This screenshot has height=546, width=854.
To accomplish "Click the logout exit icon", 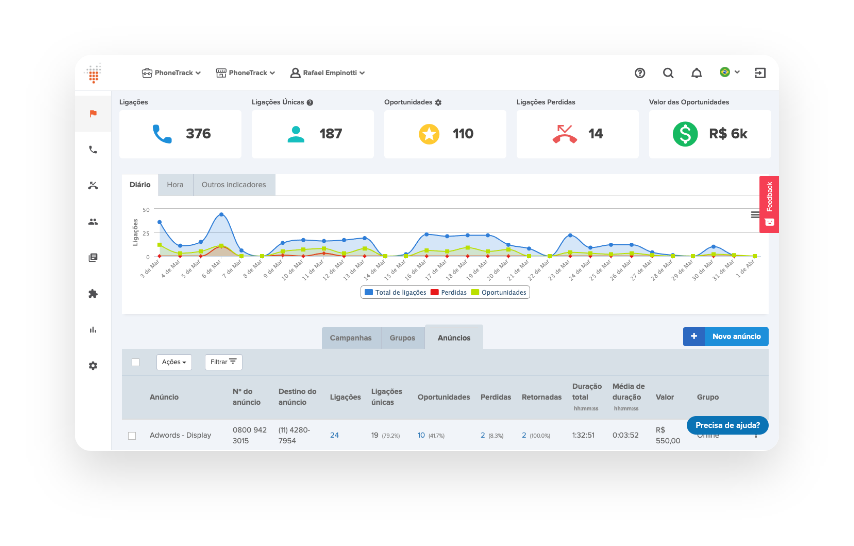I will point(760,73).
